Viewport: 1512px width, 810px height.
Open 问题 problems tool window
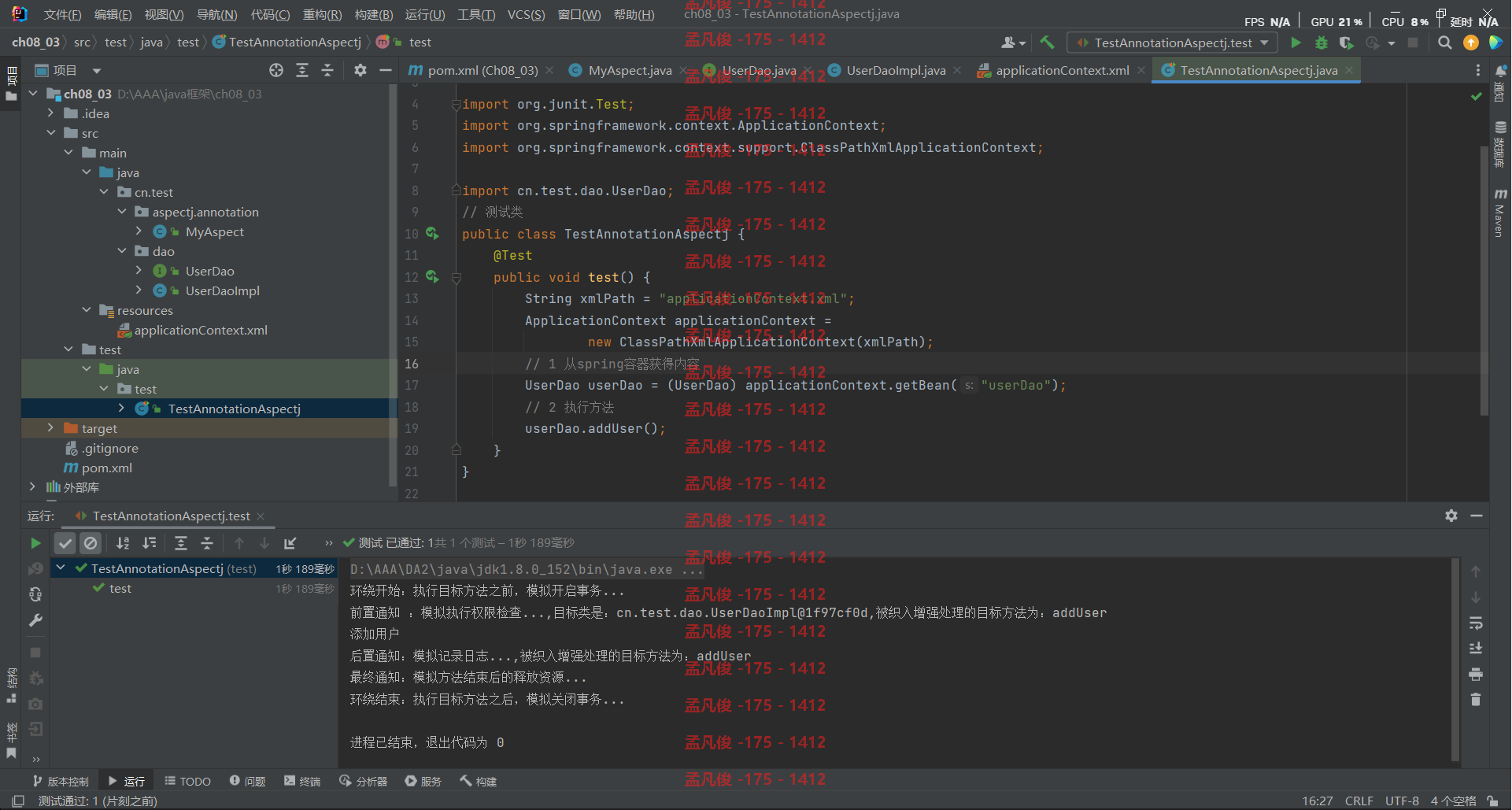(247, 782)
